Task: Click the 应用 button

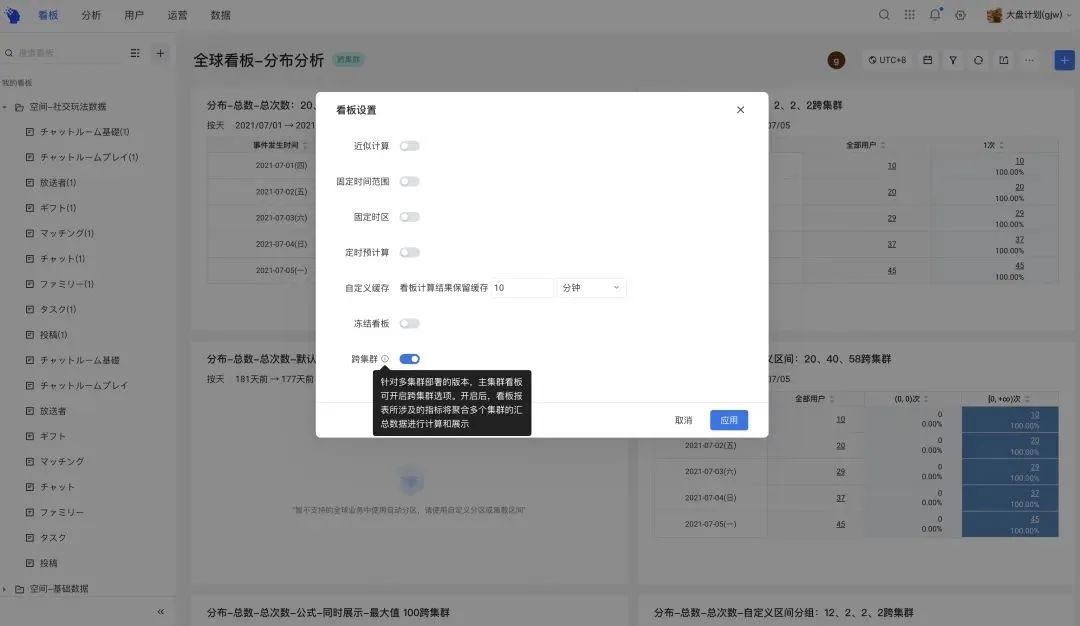Action: (x=729, y=420)
